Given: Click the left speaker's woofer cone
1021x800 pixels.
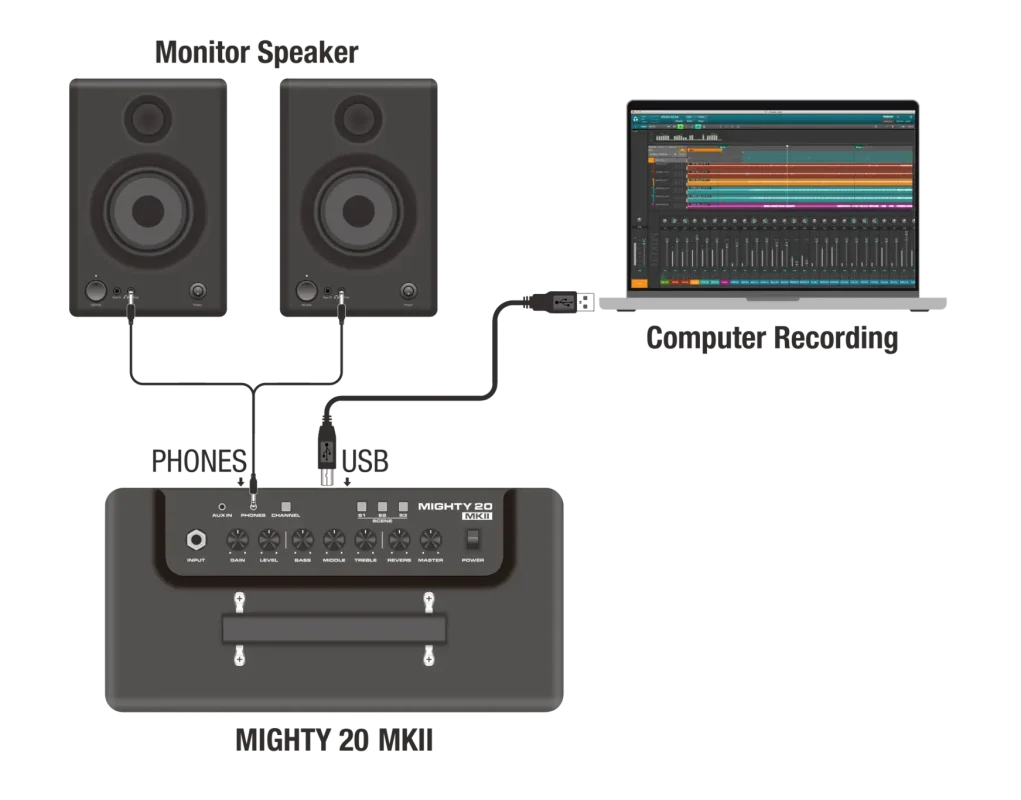Looking at the screenshot, I should tap(148, 211).
